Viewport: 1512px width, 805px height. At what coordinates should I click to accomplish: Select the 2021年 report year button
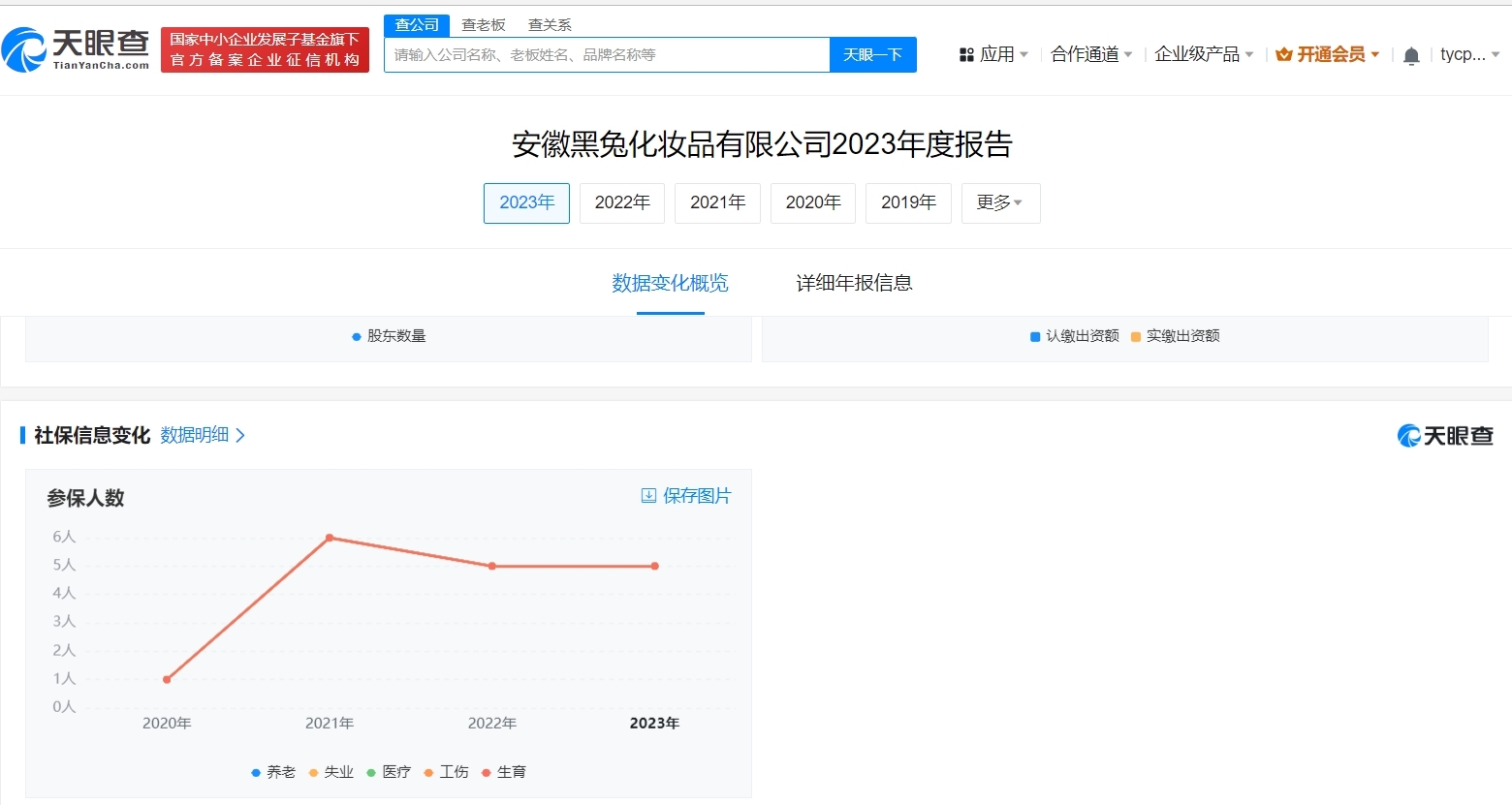tap(717, 203)
